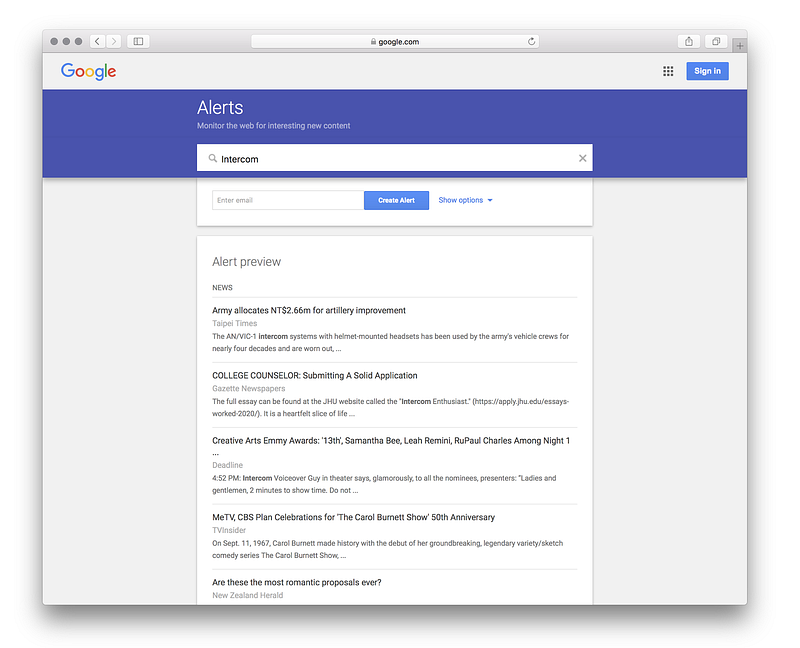Viewport: 800px width, 648px height.
Task: Click the google.com address bar
Action: pyautogui.click(x=395, y=41)
